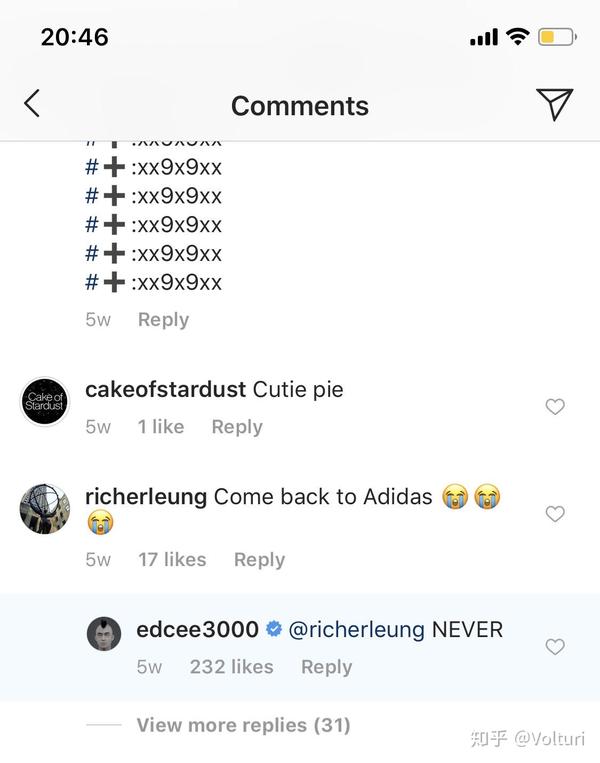The image size is (600, 763).
Task: Open edcee3000's profile avatar
Action: pos(104,634)
